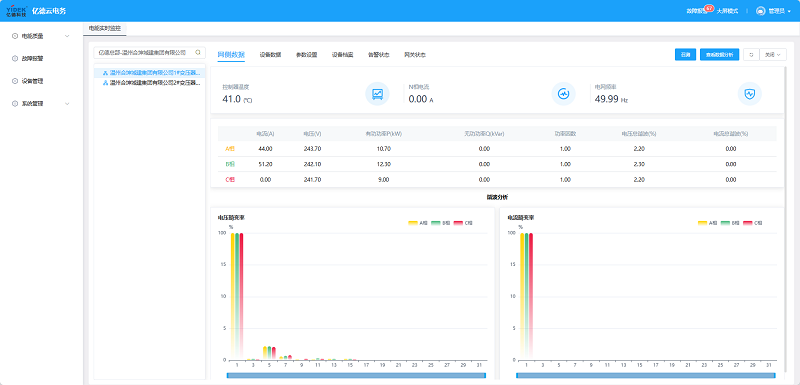This screenshot has height=385, width=800.
Task: Select the 1# transformer tree item
Action: 149,73
